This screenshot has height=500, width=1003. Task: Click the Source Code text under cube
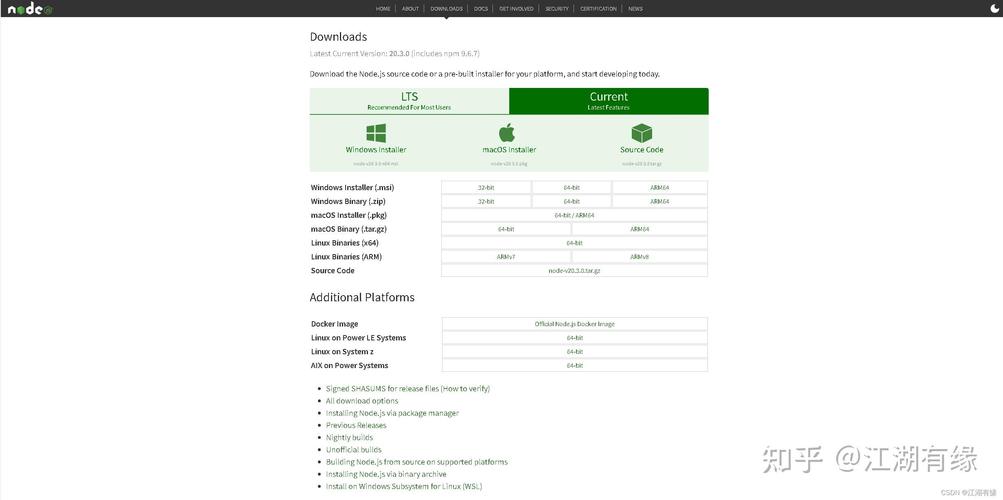[x=642, y=150]
